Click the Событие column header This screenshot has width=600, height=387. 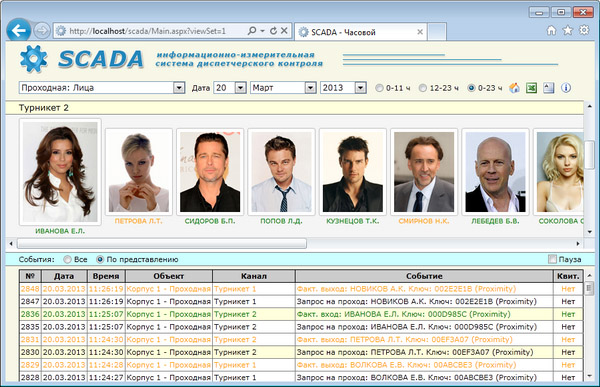(424, 276)
